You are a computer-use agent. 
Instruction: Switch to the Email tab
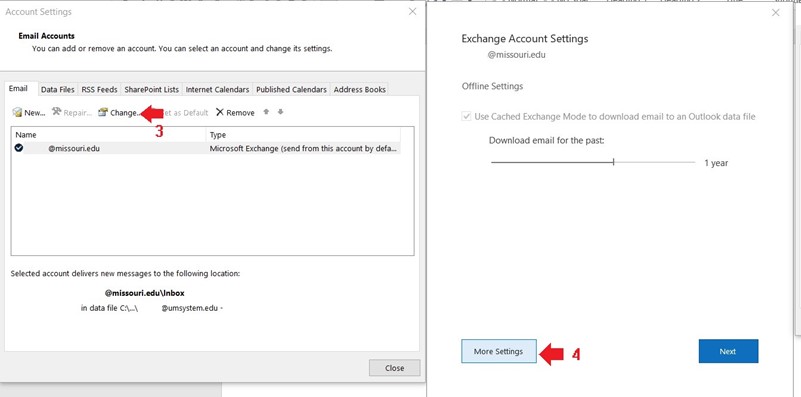18,88
